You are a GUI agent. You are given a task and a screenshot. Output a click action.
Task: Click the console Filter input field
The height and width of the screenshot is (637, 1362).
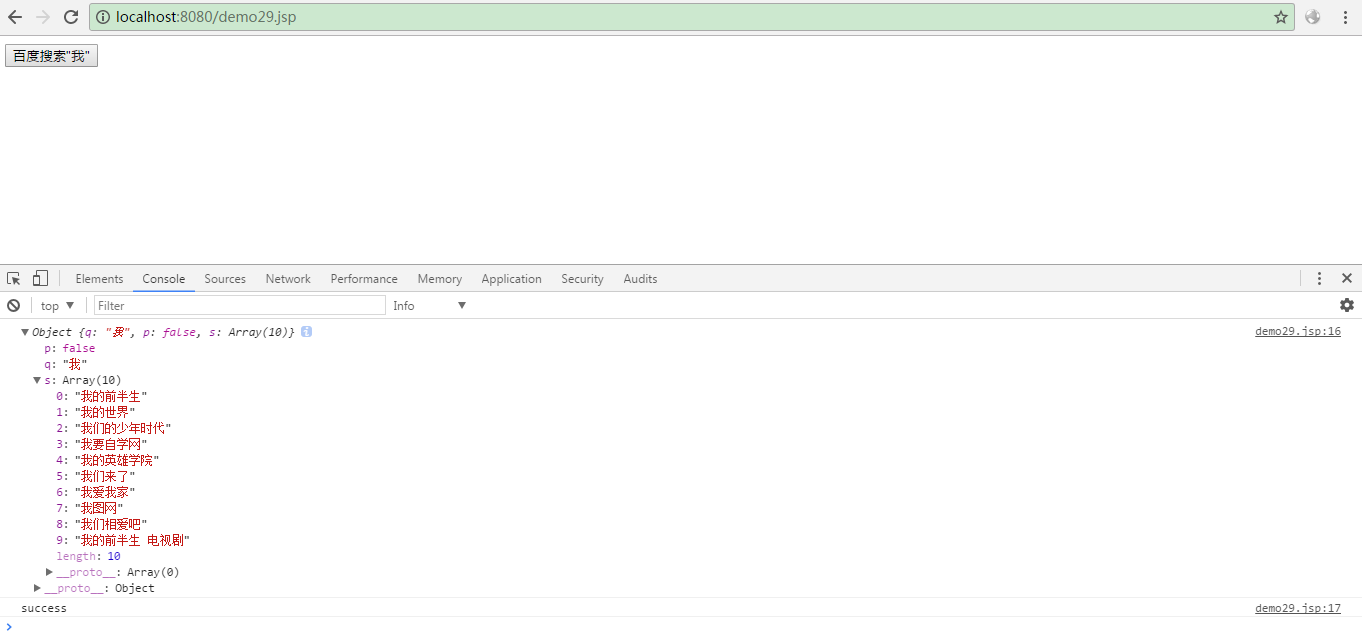pos(239,306)
